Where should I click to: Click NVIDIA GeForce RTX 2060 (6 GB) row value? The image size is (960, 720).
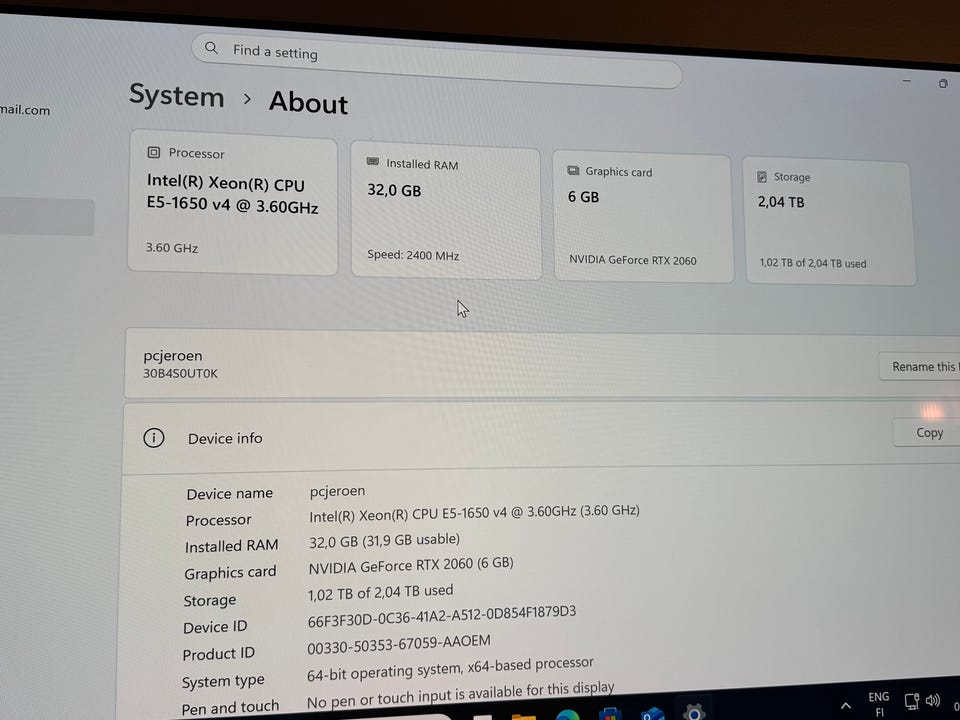tap(411, 565)
